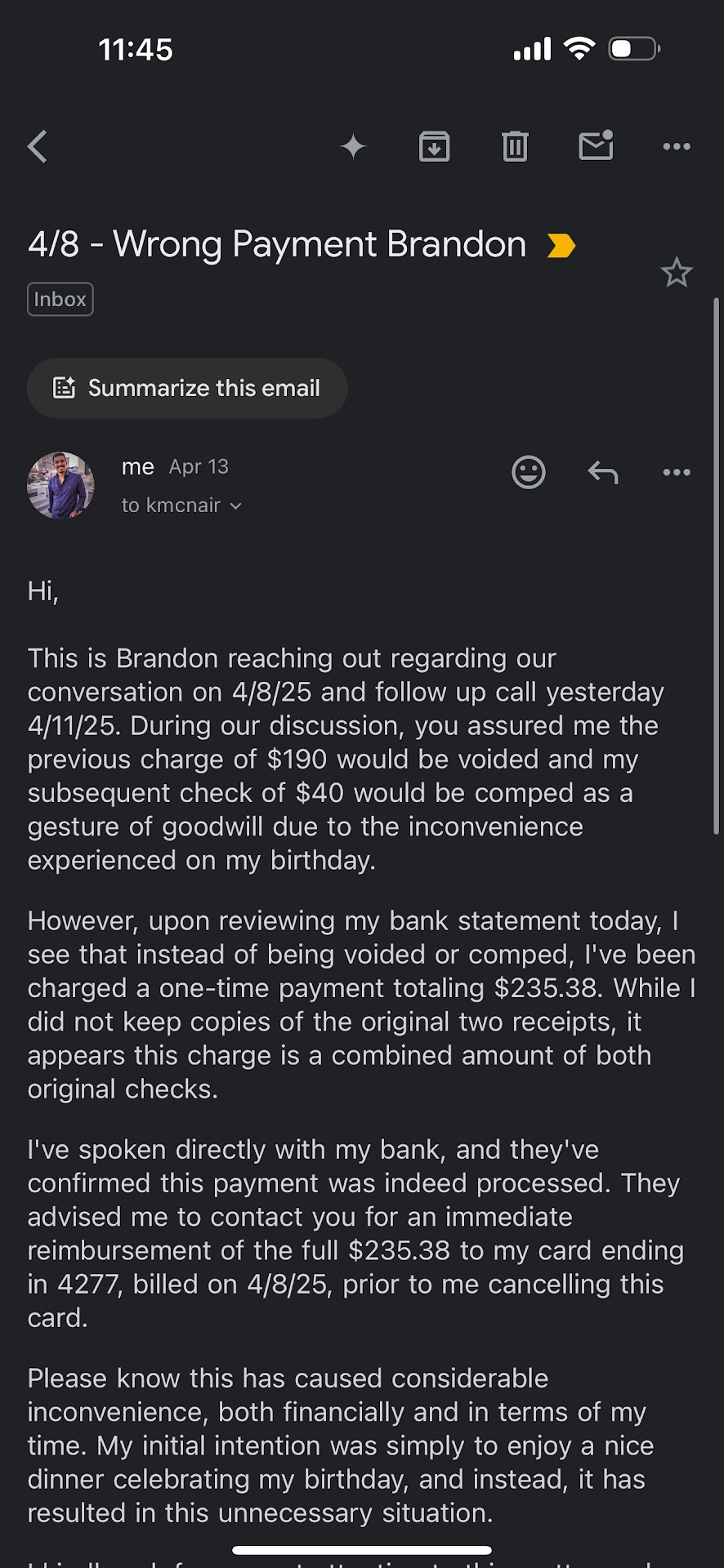Screen dimensions: 724x1568
Task: Tap the Inbox label chip
Action: point(60,299)
